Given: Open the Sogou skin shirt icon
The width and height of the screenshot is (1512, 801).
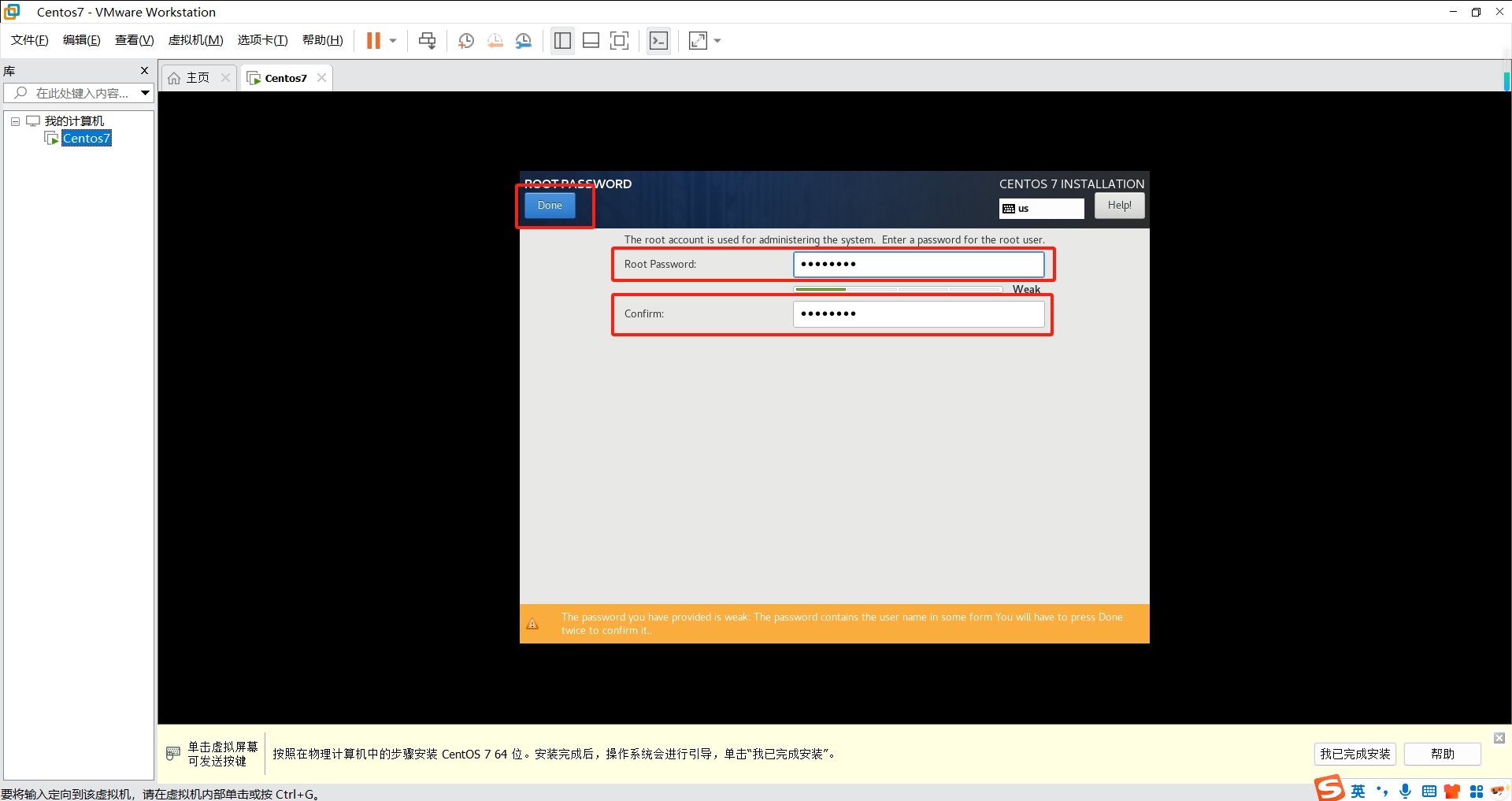Looking at the screenshot, I should pos(1452,791).
